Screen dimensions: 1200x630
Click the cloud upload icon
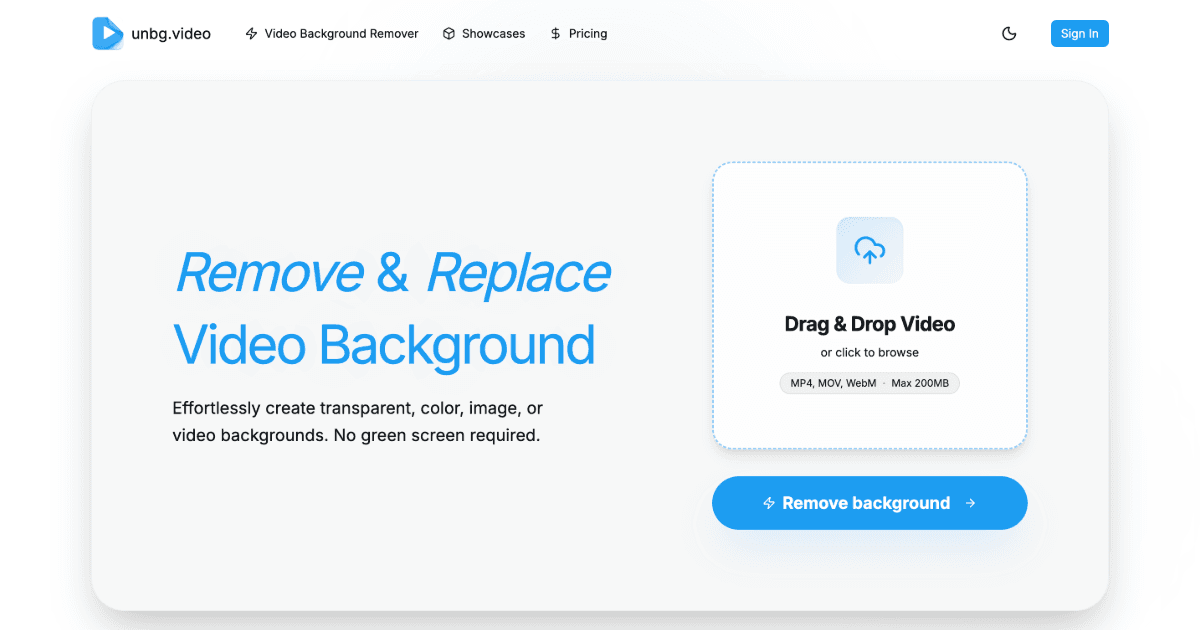tap(869, 250)
